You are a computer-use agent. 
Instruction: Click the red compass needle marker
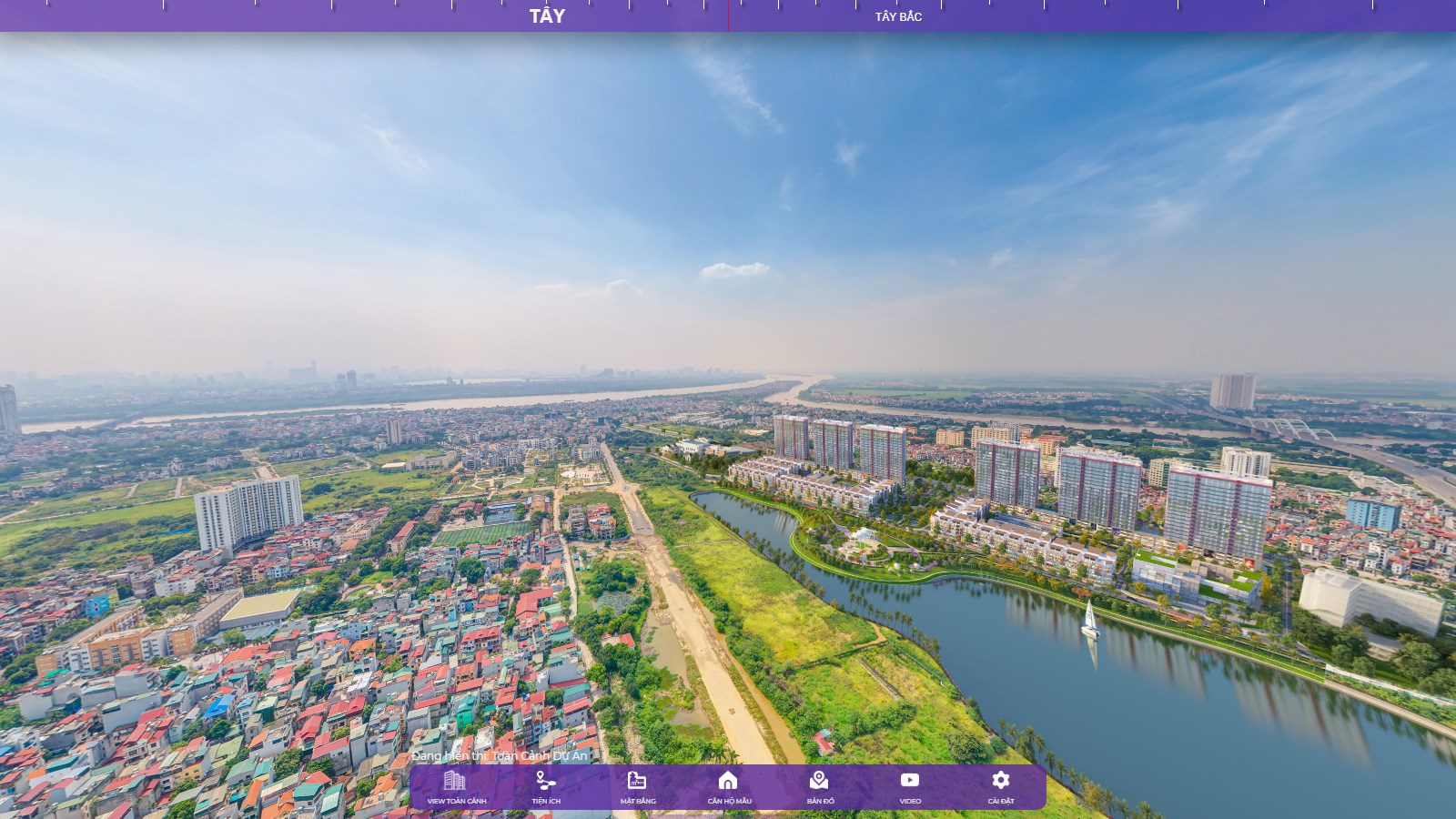(728, 14)
